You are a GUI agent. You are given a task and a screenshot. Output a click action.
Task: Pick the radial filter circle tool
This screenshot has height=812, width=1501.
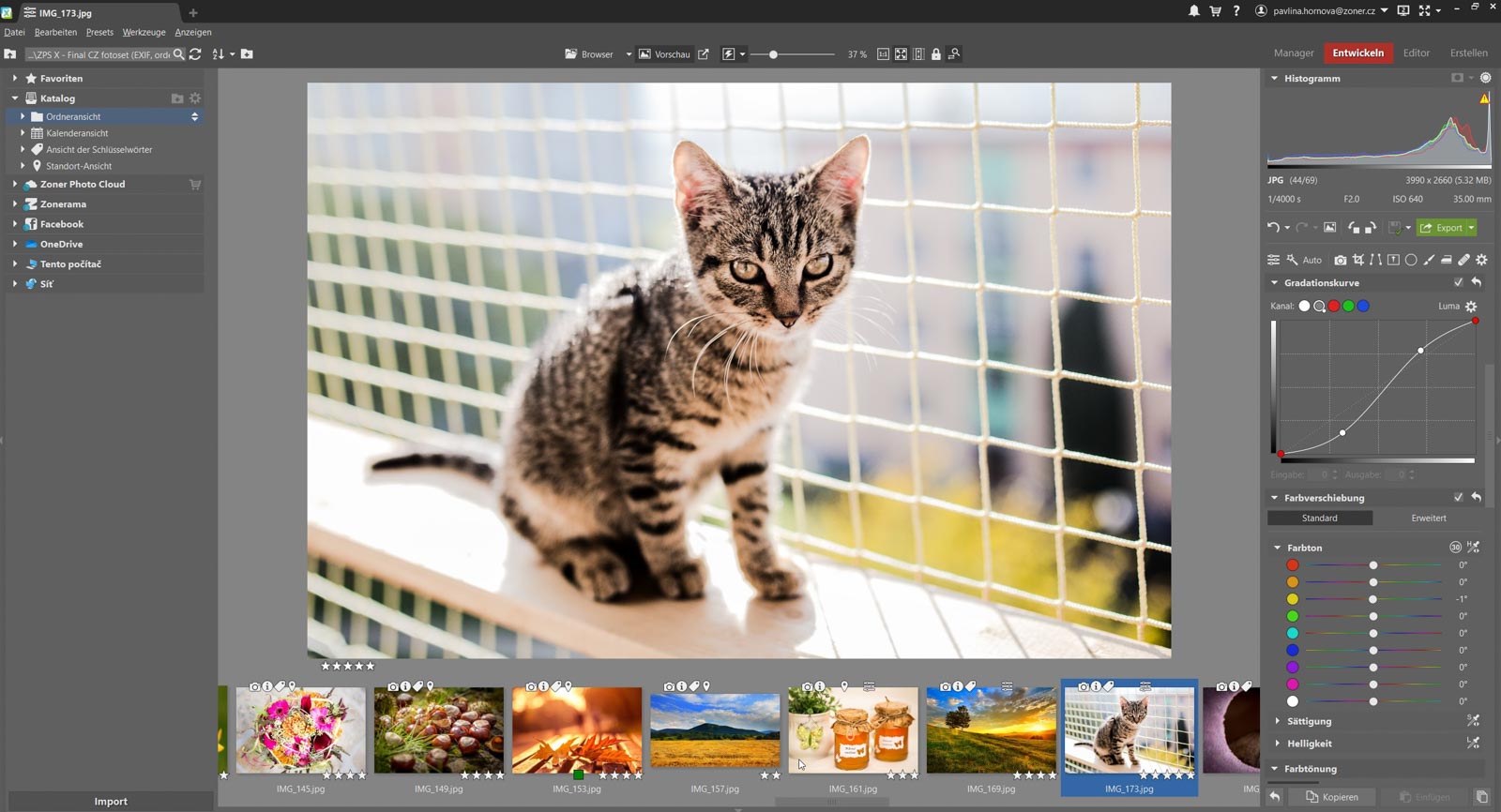pos(1411,260)
